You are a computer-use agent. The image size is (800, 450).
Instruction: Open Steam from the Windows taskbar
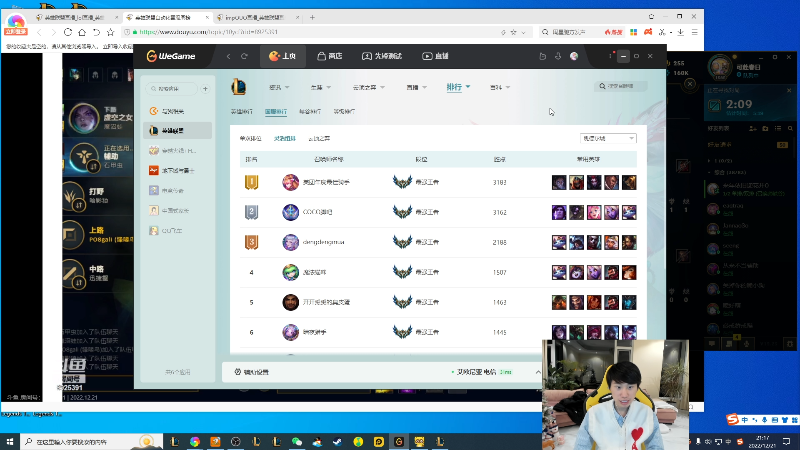(x=338, y=441)
